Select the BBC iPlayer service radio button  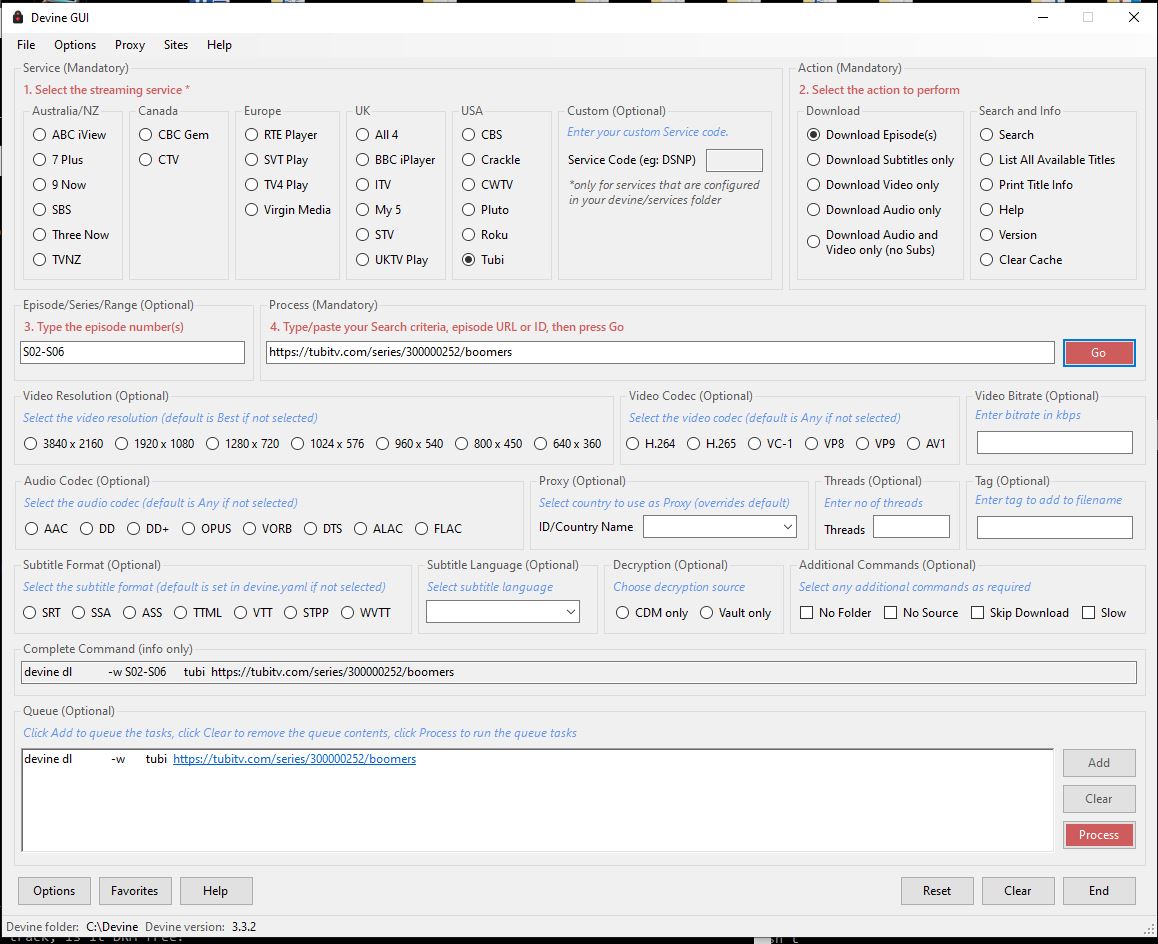pos(363,160)
